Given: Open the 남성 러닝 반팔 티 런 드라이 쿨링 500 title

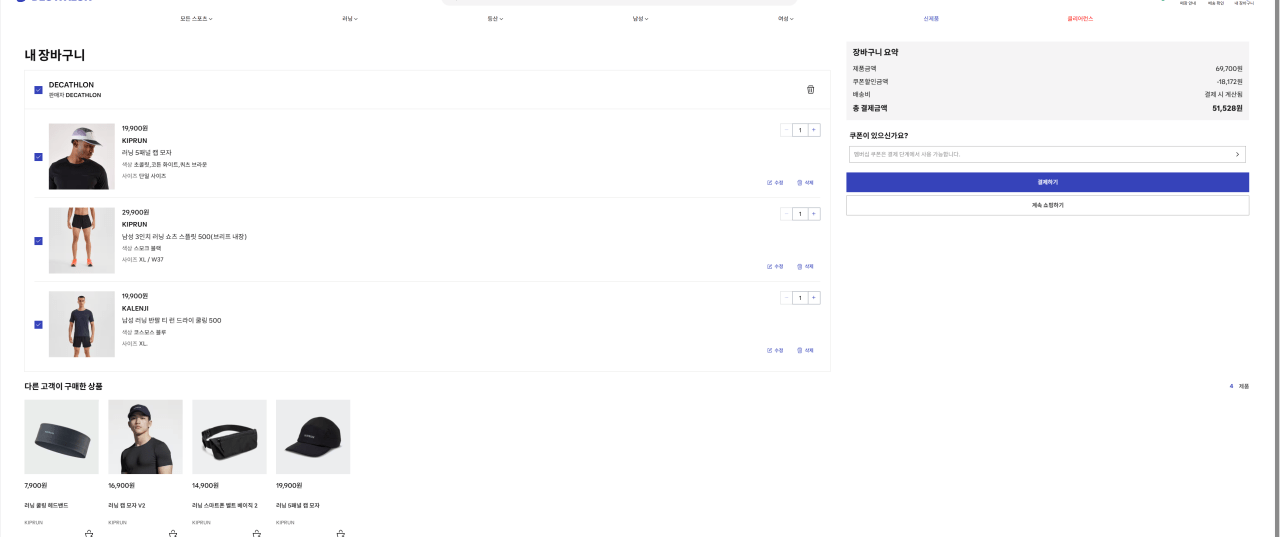Looking at the screenshot, I should pos(171,320).
